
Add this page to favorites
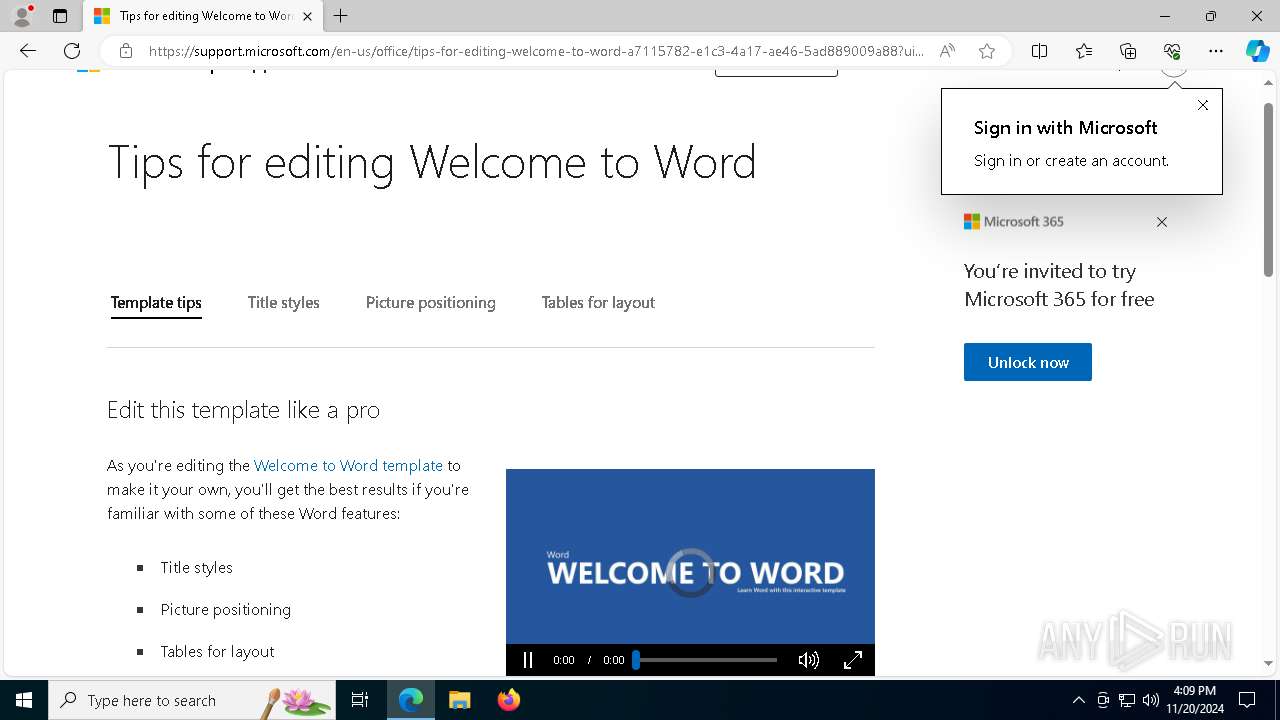[987, 51]
